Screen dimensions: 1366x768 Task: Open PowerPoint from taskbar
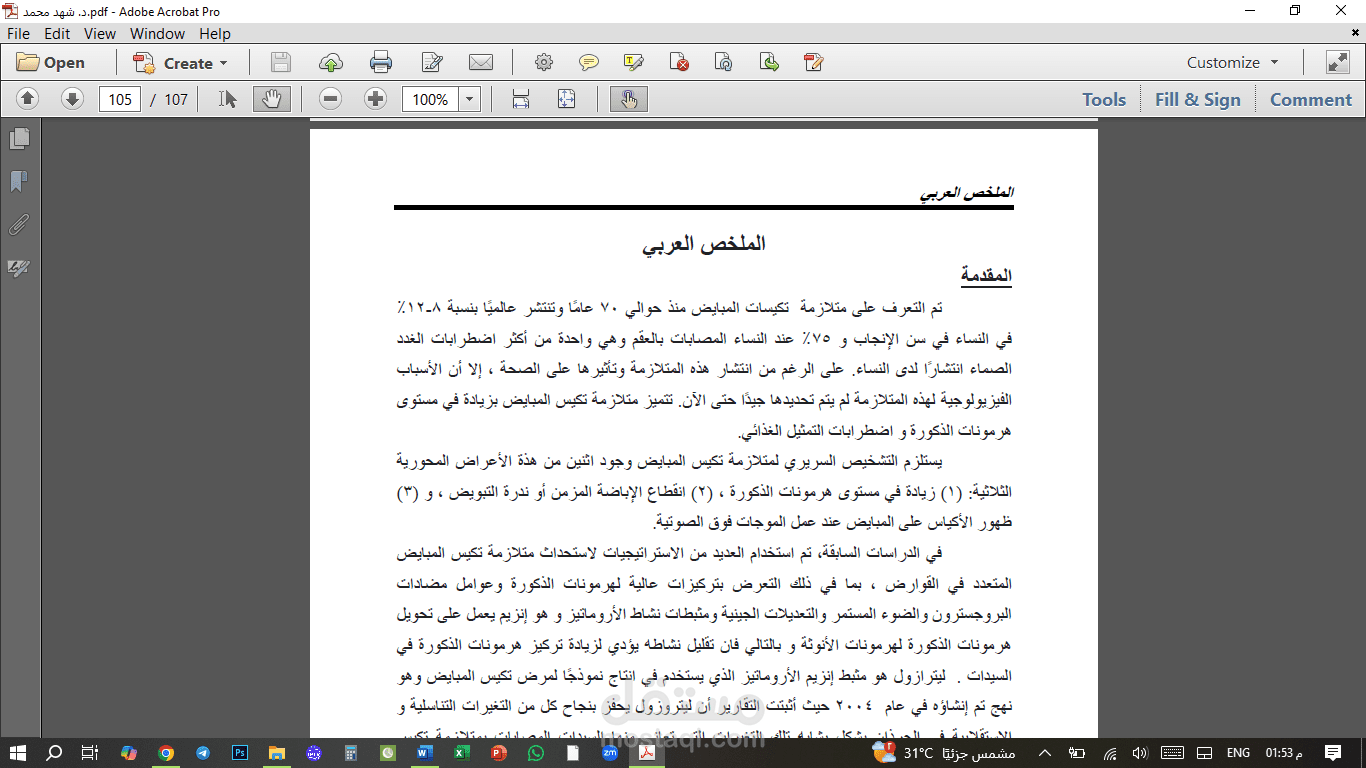pyautogui.click(x=499, y=753)
